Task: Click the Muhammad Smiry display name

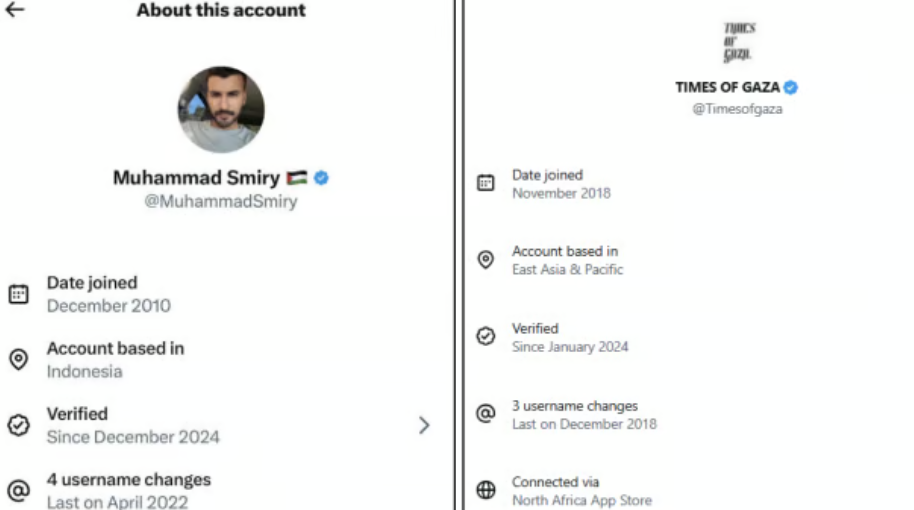Action: pos(196,178)
